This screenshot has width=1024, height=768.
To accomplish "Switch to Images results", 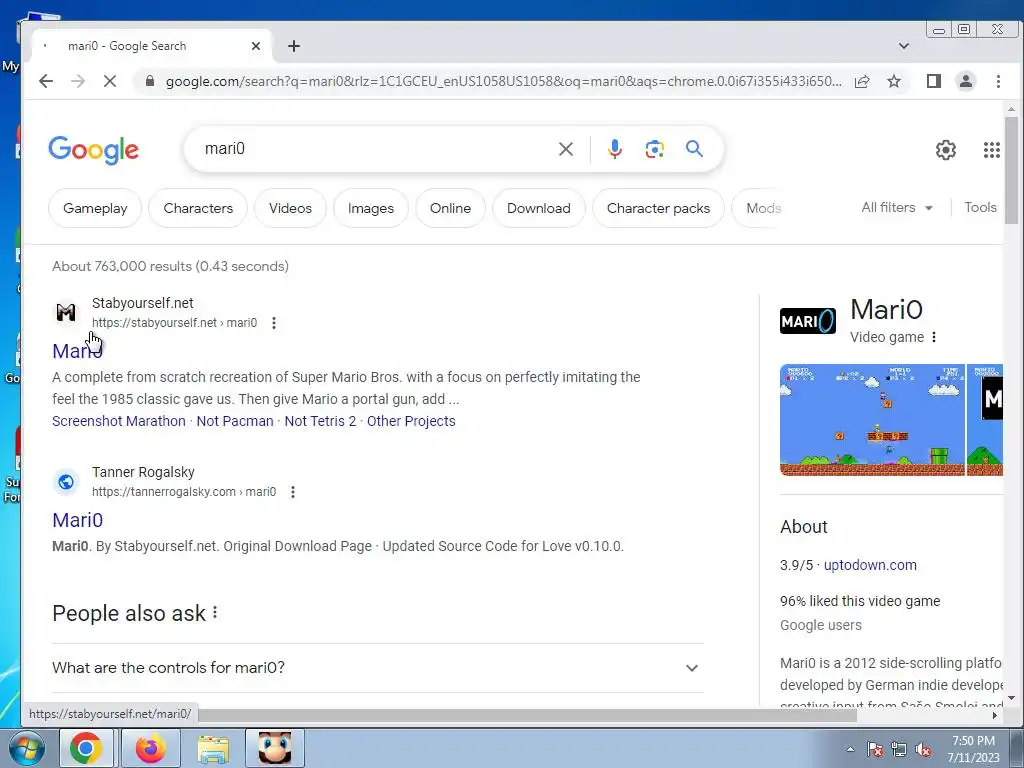I will 370,208.
